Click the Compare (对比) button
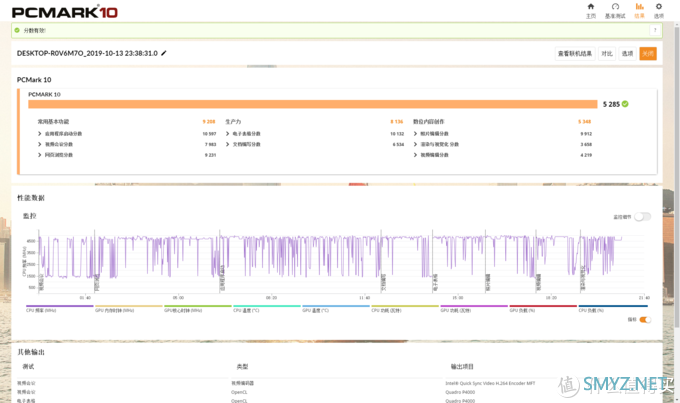Viewport: 680px width, 403px height. tap(607, 54)
